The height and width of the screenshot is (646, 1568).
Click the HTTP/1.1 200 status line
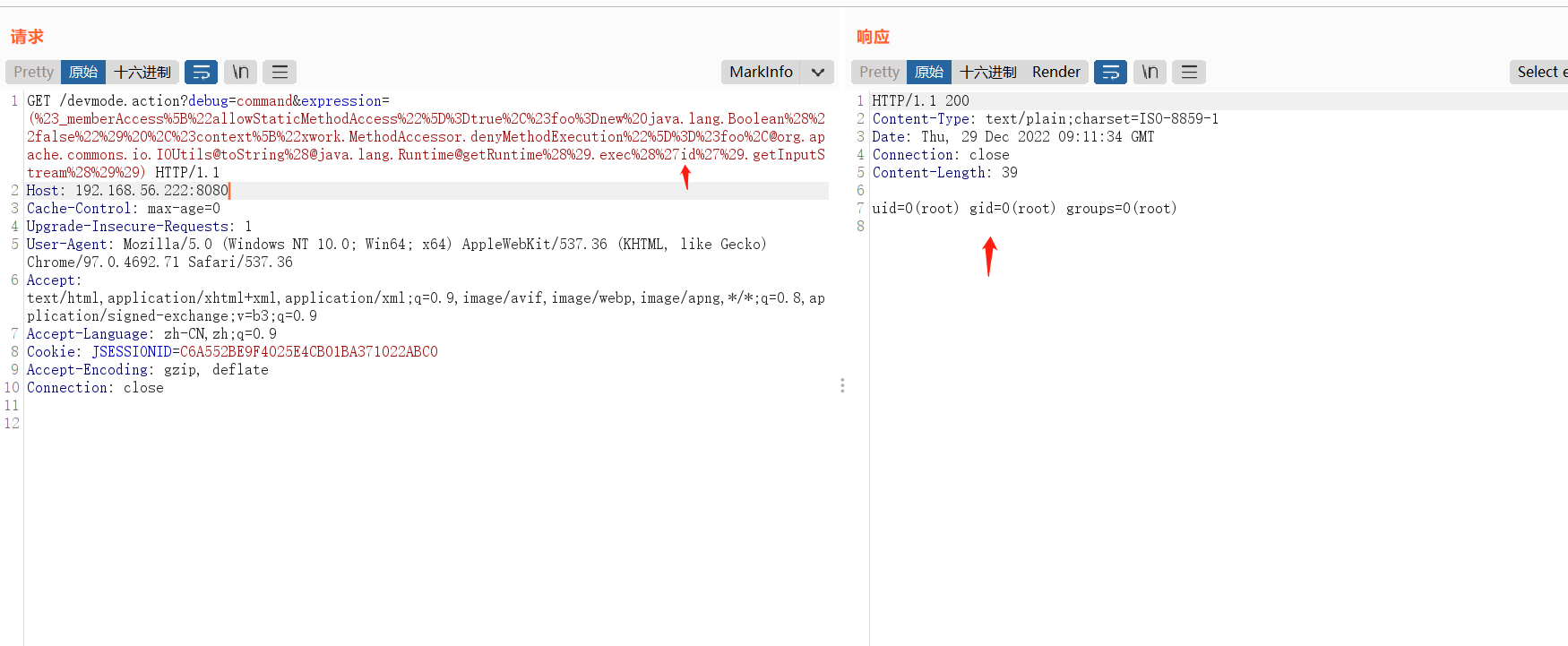pos(921,100)
